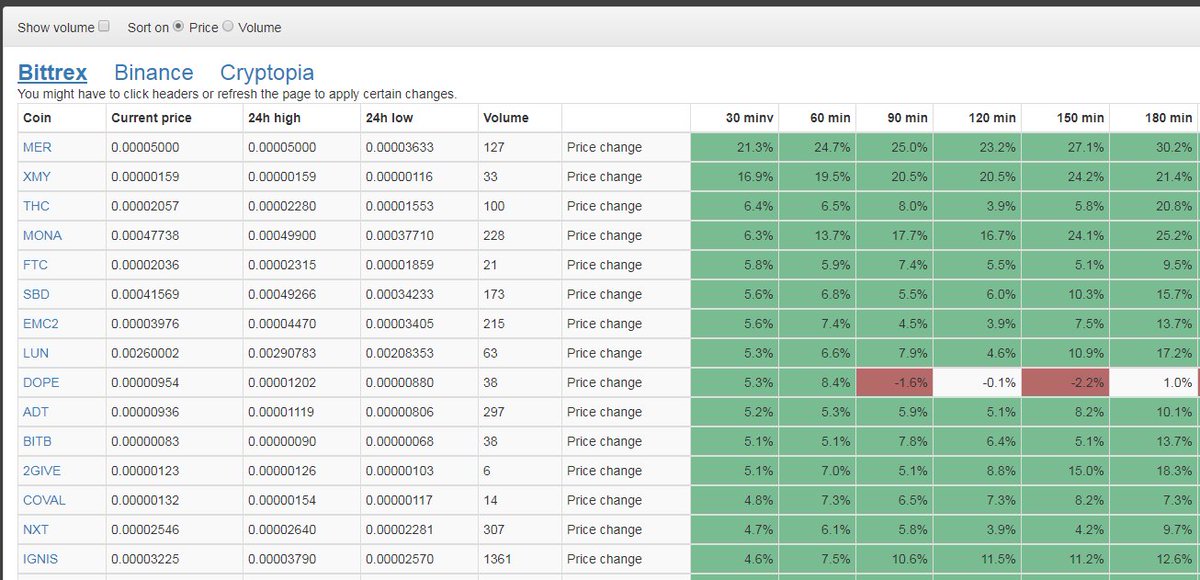Image resolution: width=1200 pixels, height=580 pixels.
Task: Click Price change label in ADT row
Action: click(x=604, y=412)
